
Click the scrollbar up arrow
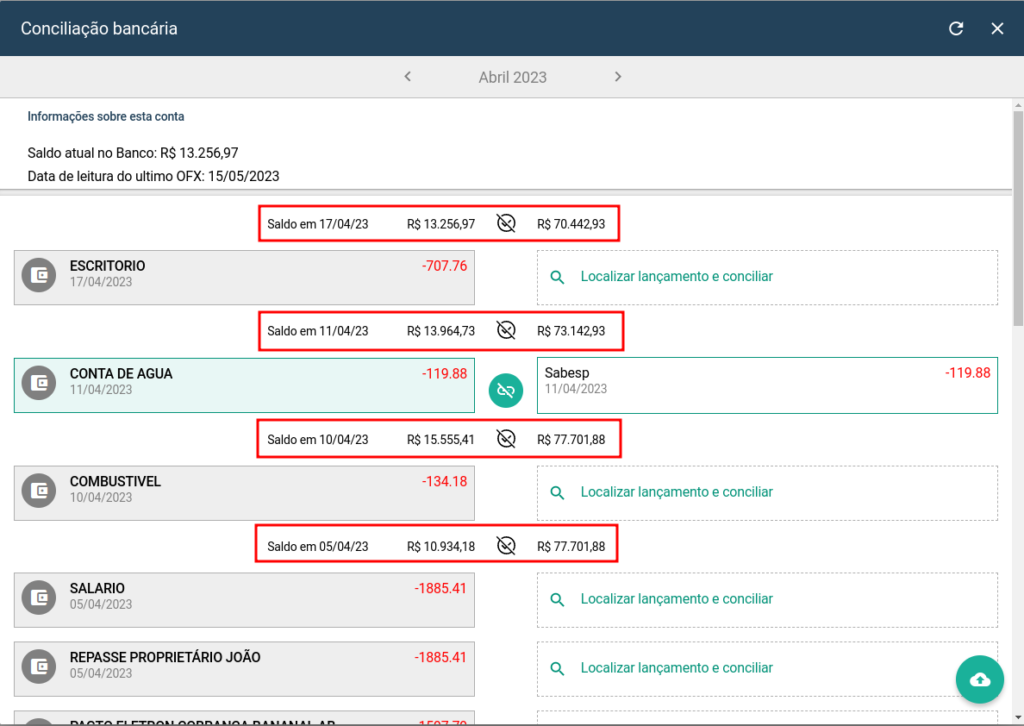tap(1018, 104)
